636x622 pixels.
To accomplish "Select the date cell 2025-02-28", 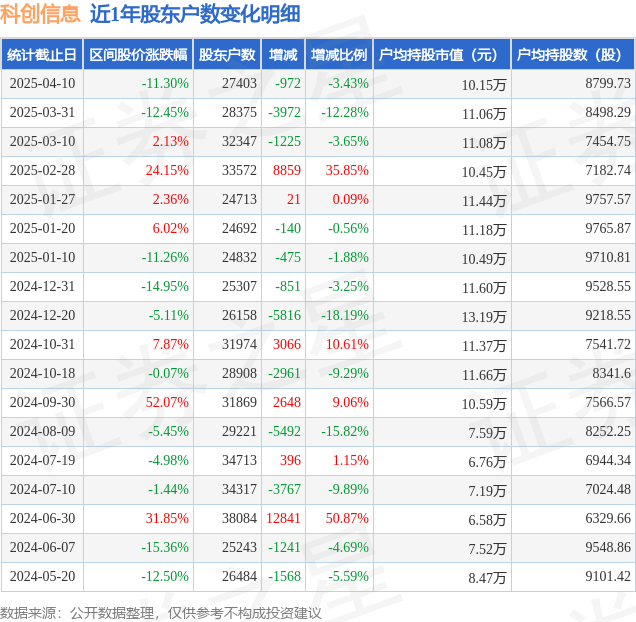I will pos(43,170).
